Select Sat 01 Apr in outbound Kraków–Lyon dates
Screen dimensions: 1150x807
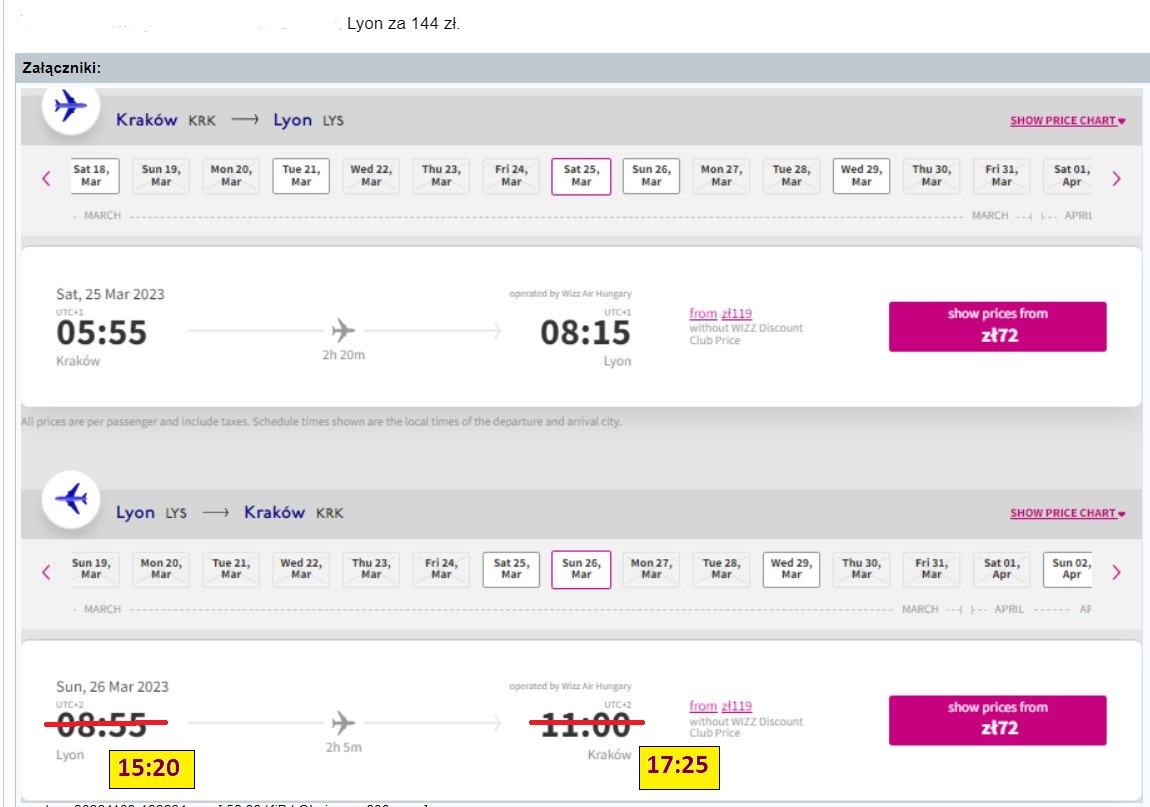coord(1068,176)
